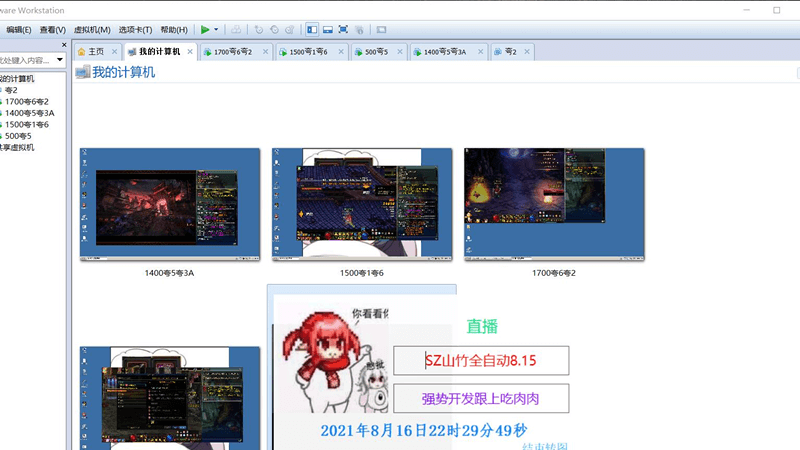Select 我的计算机 in the library tree
Viewport: 800px width, 450px height.
click(17, 79)
